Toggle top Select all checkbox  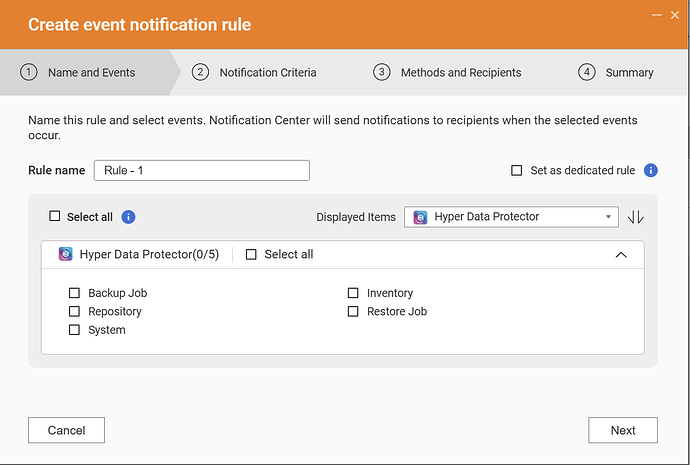pyautogui.click(x=55, y=217)
